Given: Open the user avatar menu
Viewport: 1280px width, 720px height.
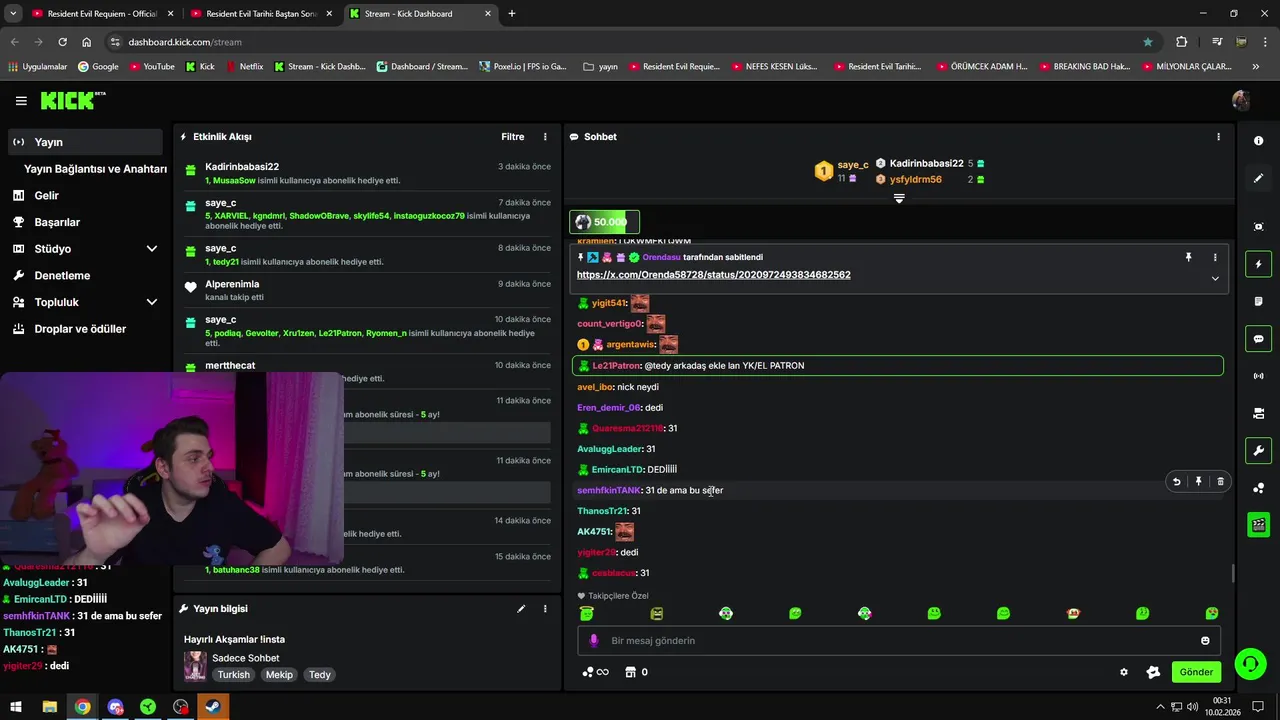Looking at the screenshot, I should click(x=1241, y=100).
